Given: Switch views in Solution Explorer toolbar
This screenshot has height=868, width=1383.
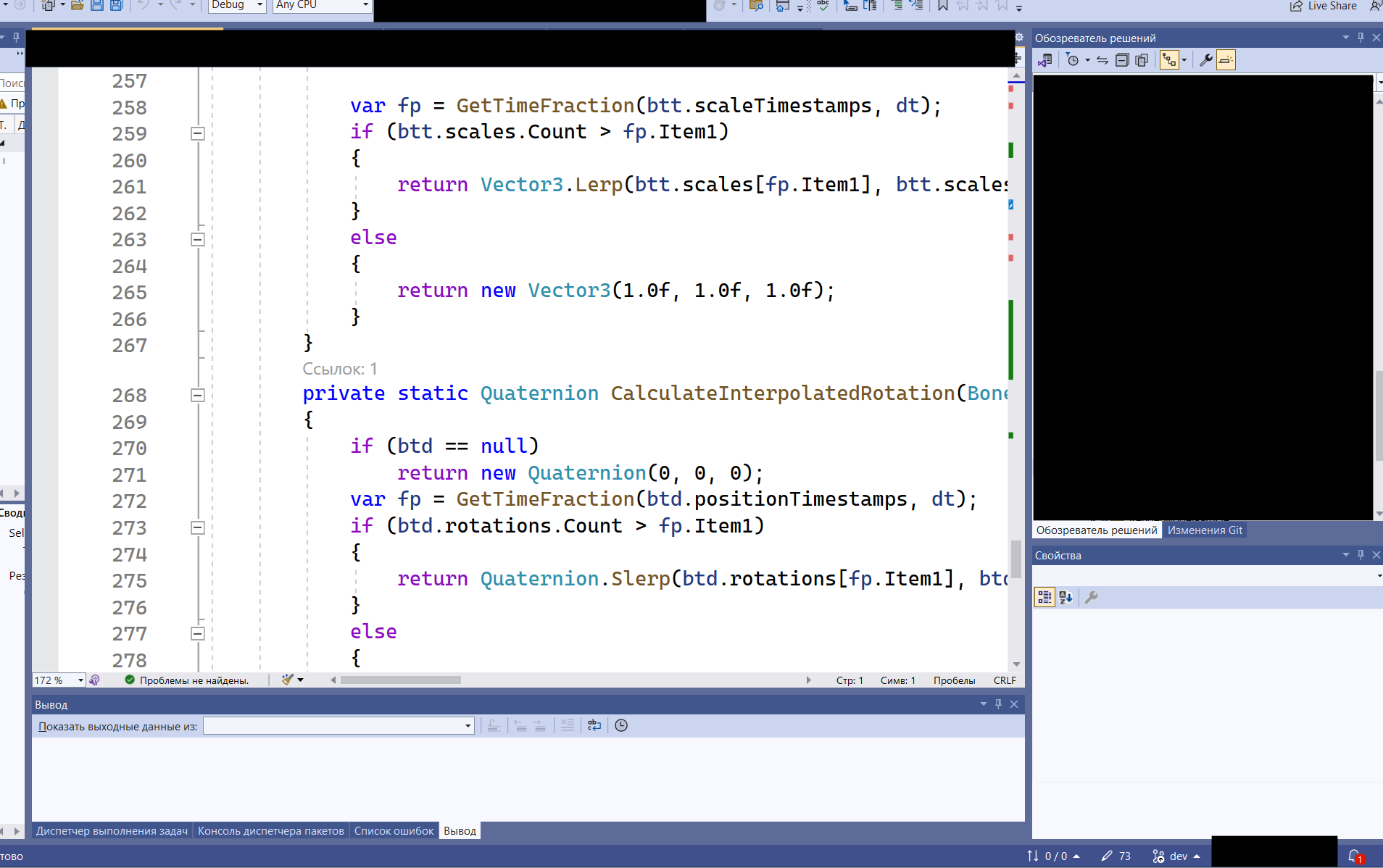Looking at the screenshot, I should click(1044, 60).
